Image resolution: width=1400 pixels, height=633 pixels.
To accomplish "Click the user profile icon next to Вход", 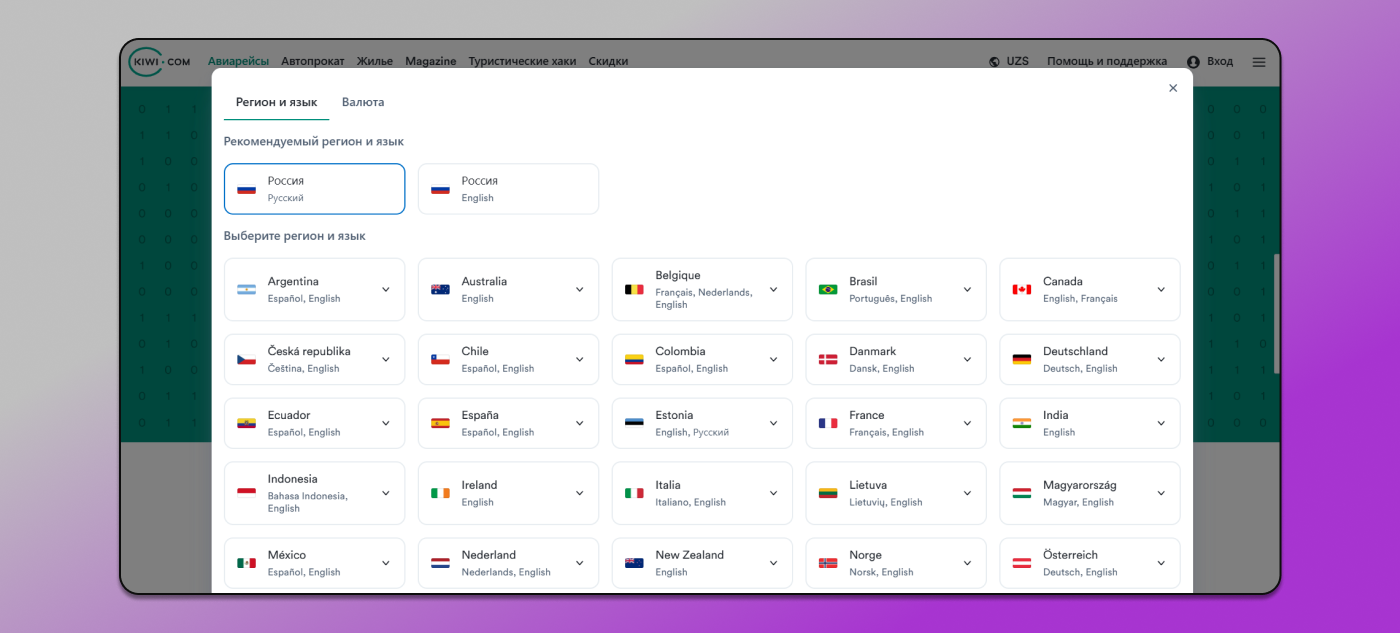I will 1193,62.
